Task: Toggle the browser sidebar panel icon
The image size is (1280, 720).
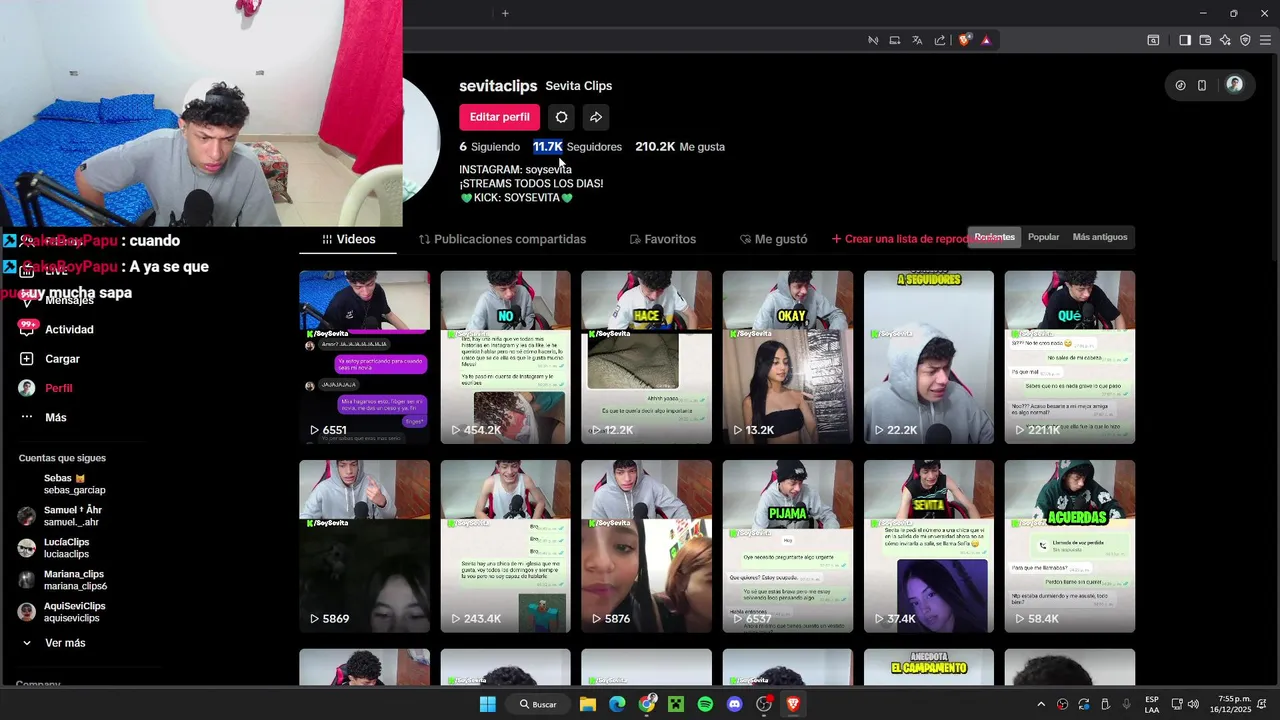Action: 1185,40
